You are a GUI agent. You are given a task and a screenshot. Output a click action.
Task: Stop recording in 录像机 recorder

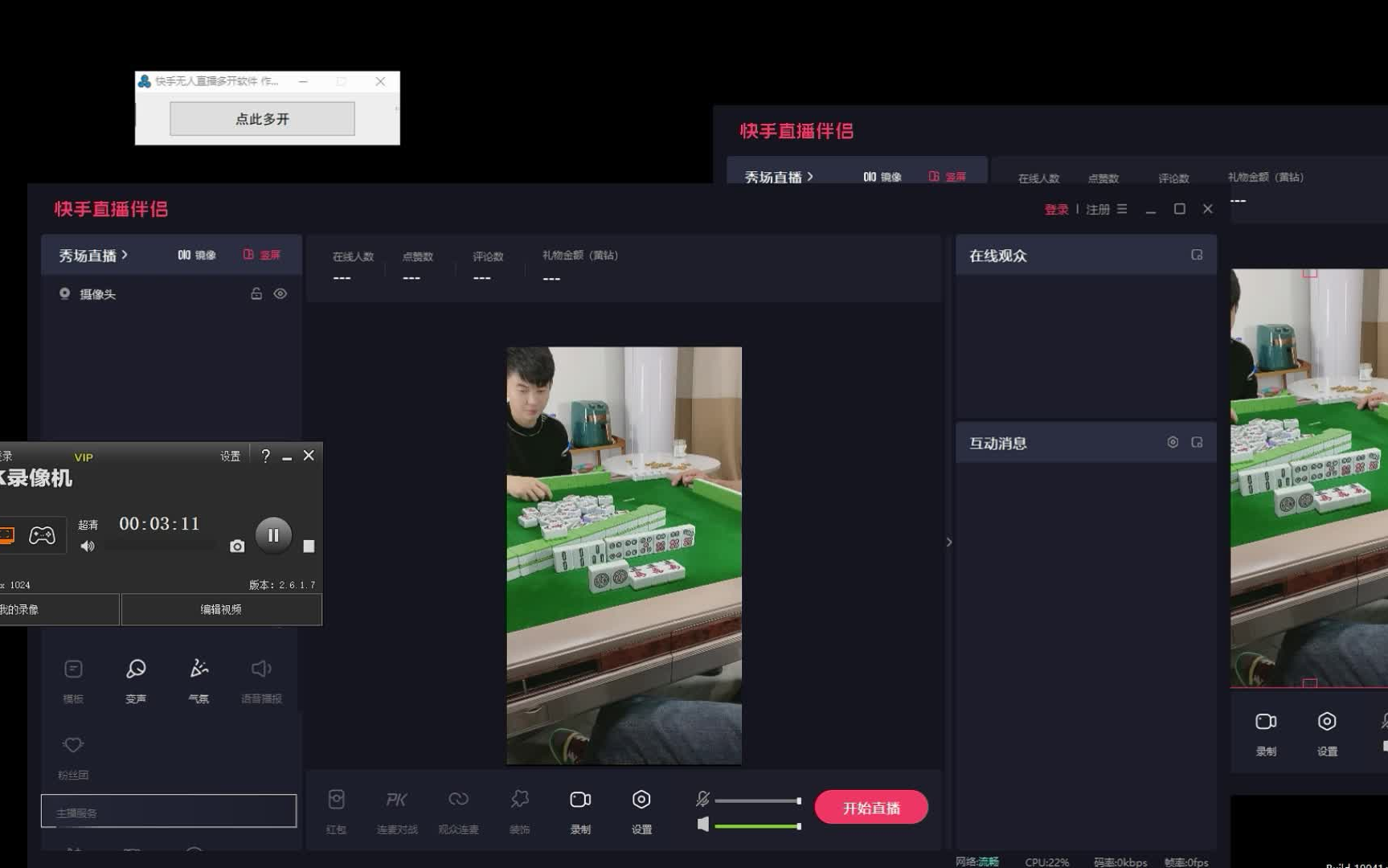[x=309, y=547]
